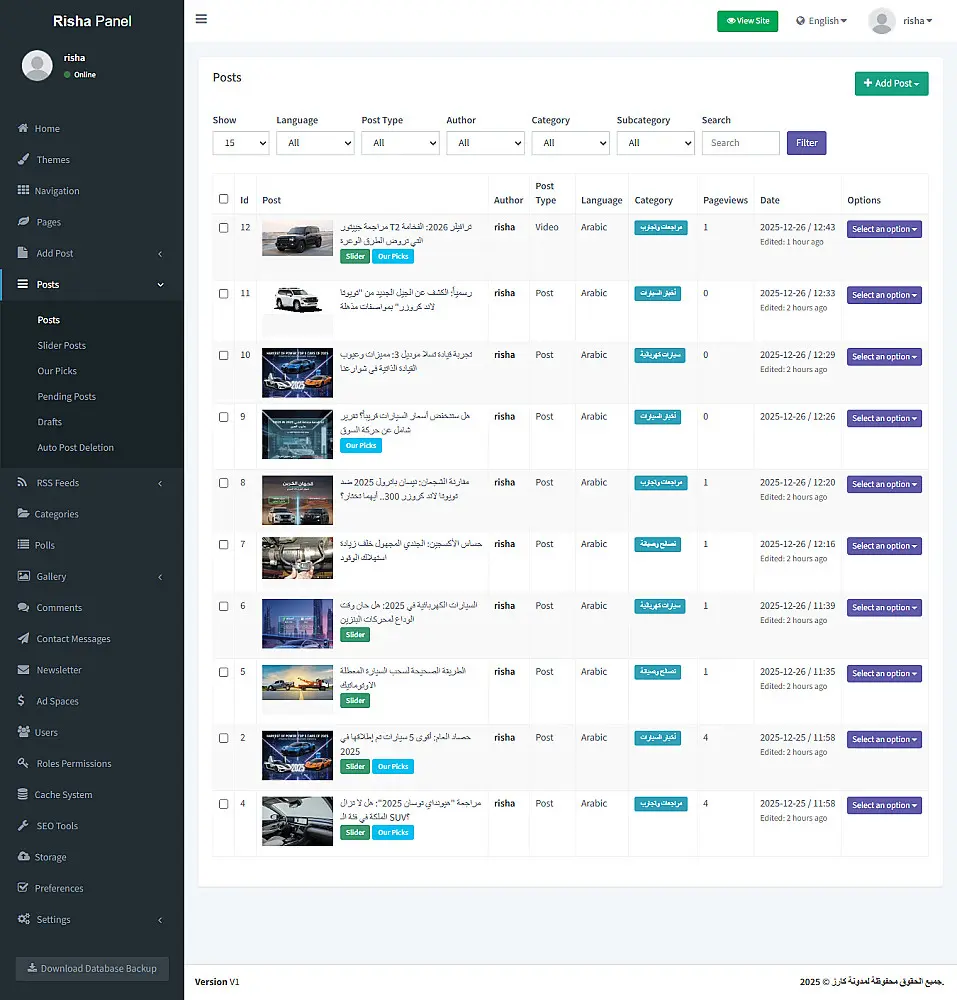Open the Add Post dropdown button
The height and width of the screenshot is (1000, 957).
pyautogui.click(x=891, y=84)
